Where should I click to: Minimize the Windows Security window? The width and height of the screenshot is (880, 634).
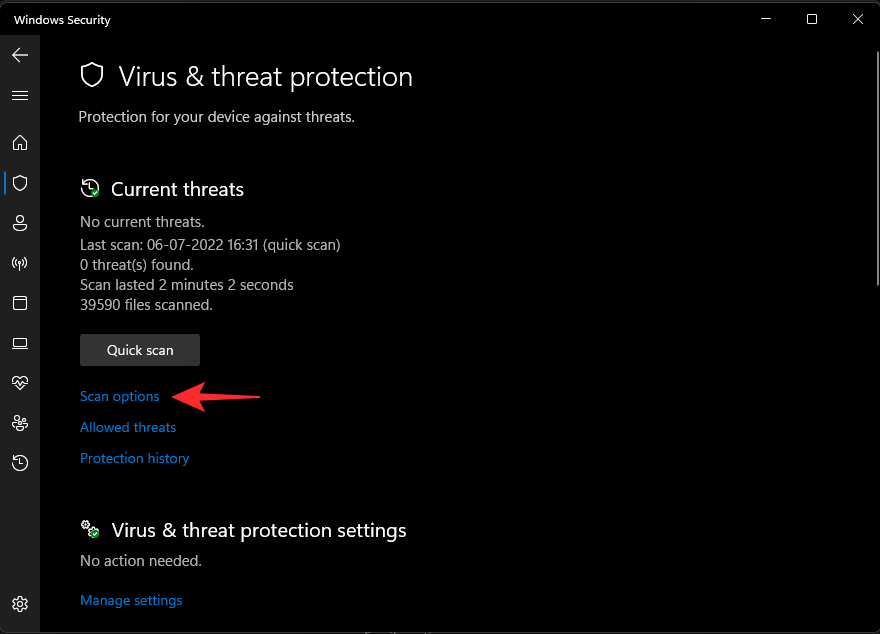765,19
